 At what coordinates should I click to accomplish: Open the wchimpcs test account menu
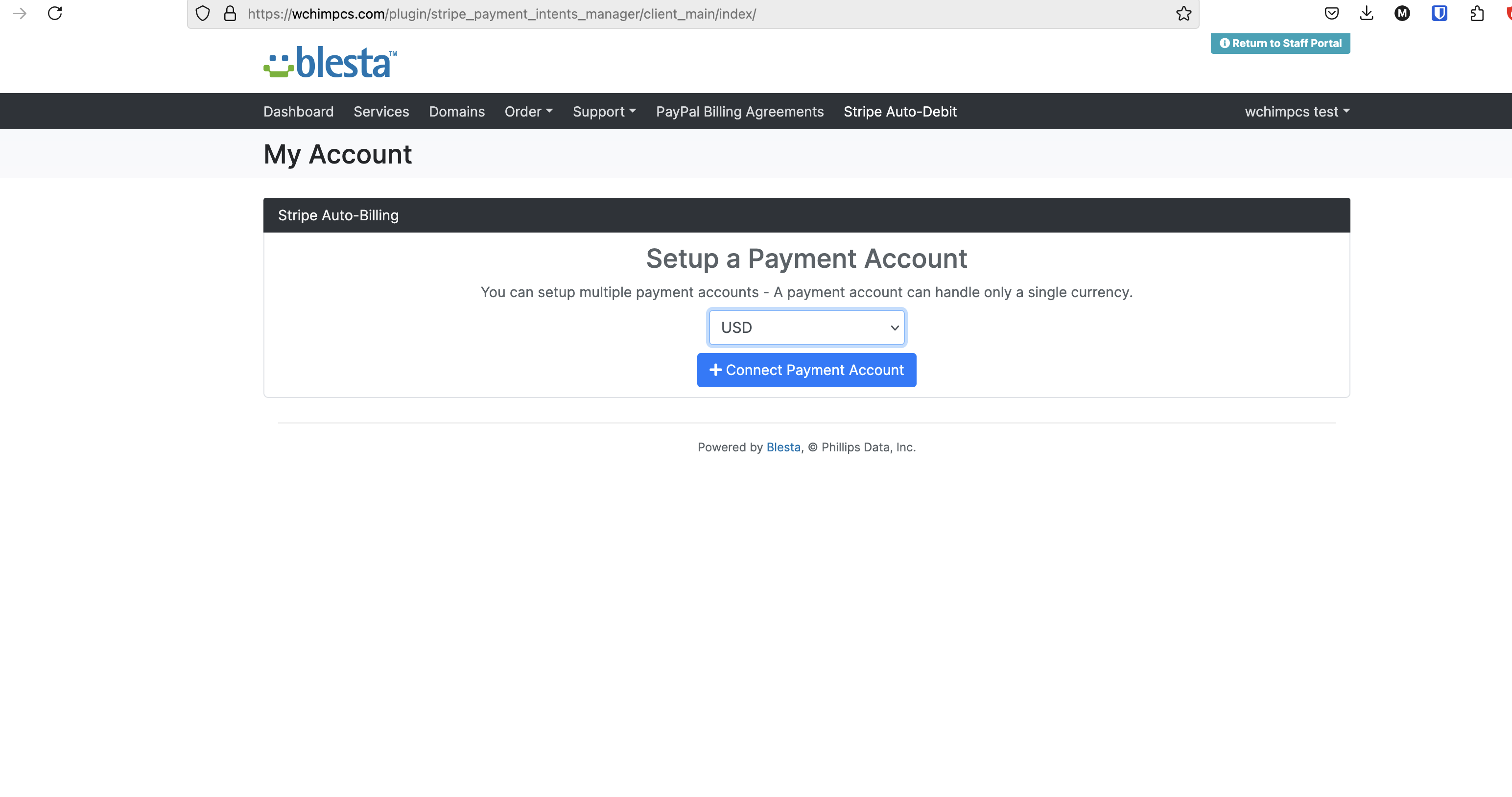pos(1297,112)
